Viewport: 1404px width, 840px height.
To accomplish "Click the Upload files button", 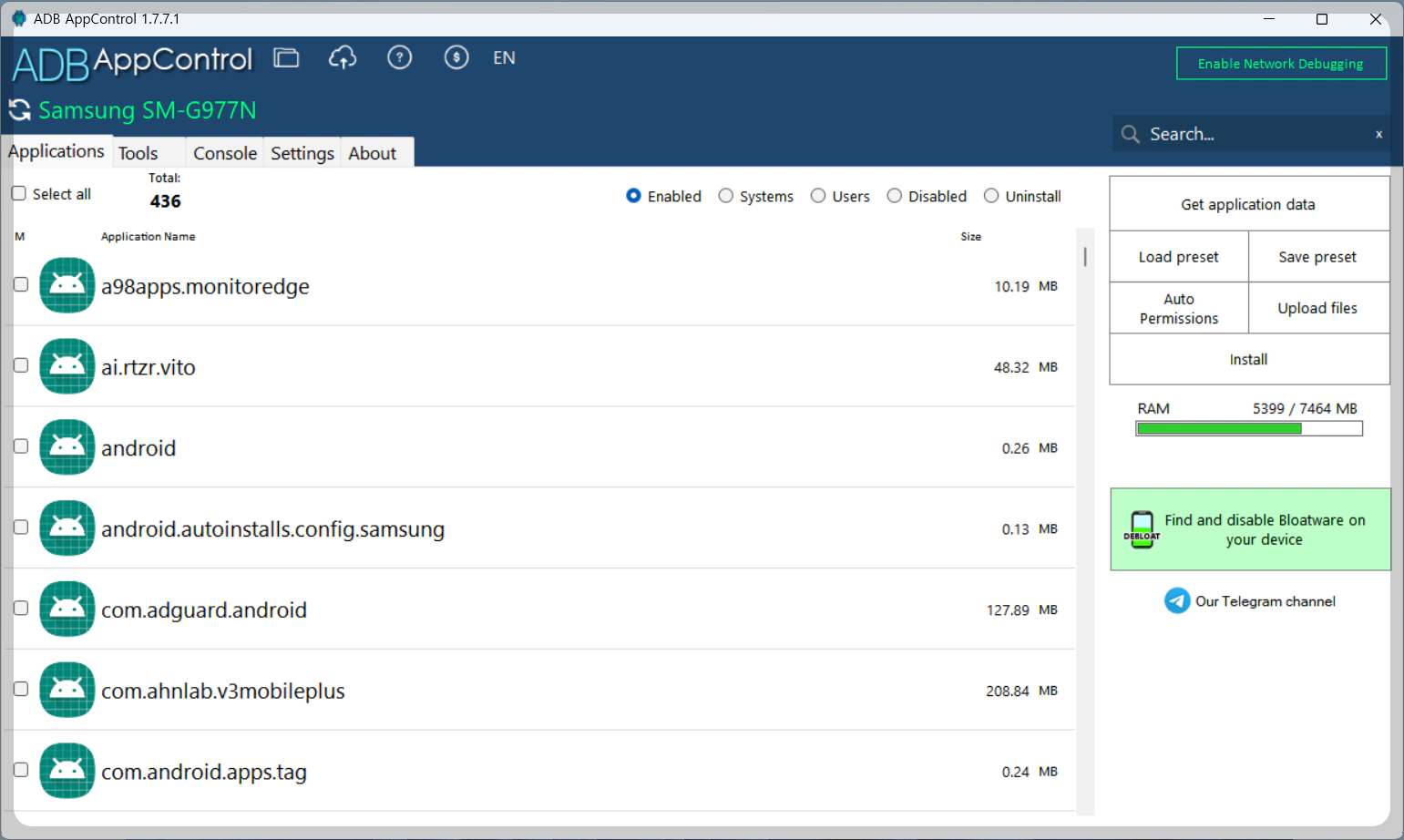I will (x=1318, y=309).
